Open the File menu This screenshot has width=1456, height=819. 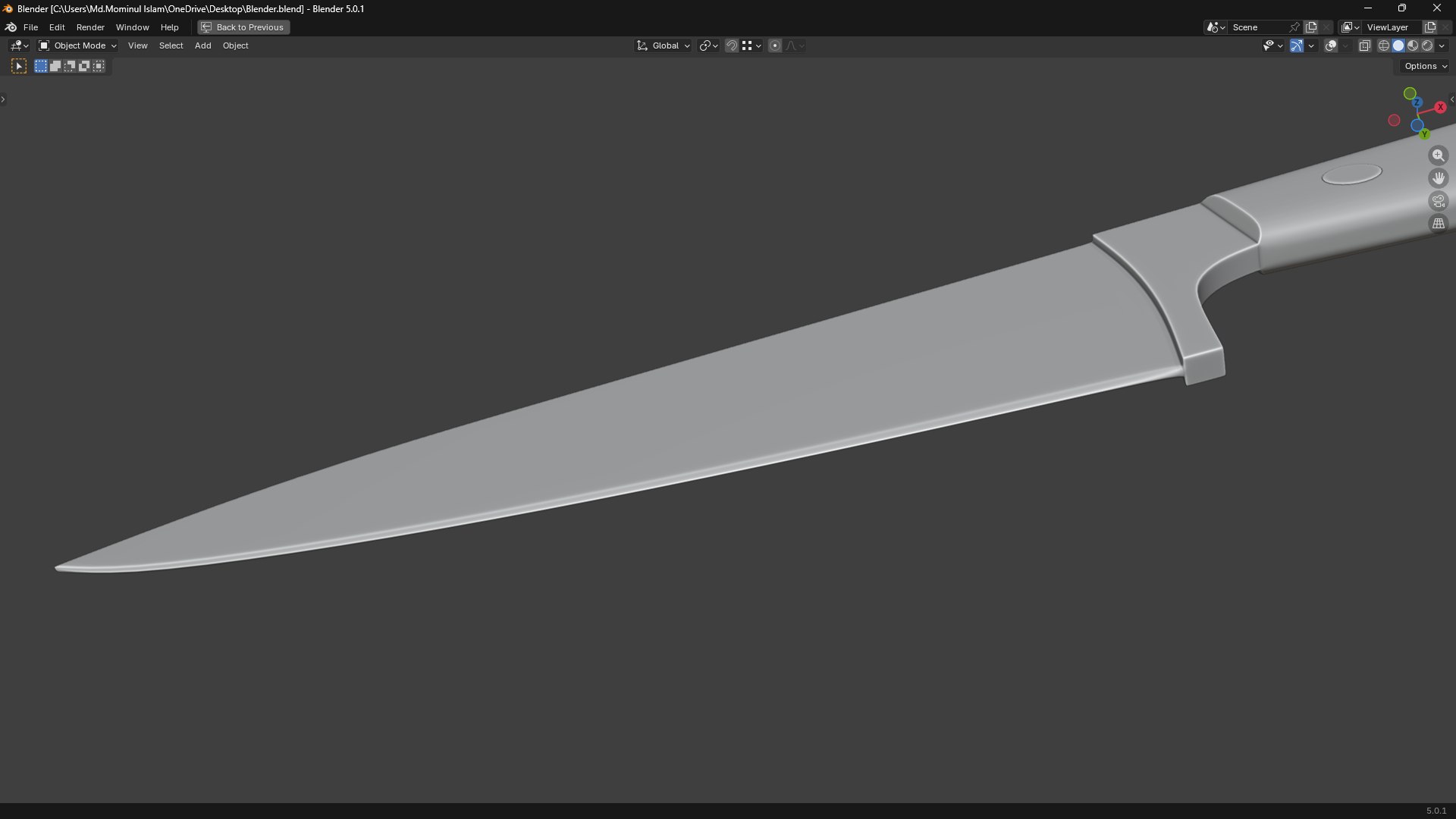coord(30,27)
